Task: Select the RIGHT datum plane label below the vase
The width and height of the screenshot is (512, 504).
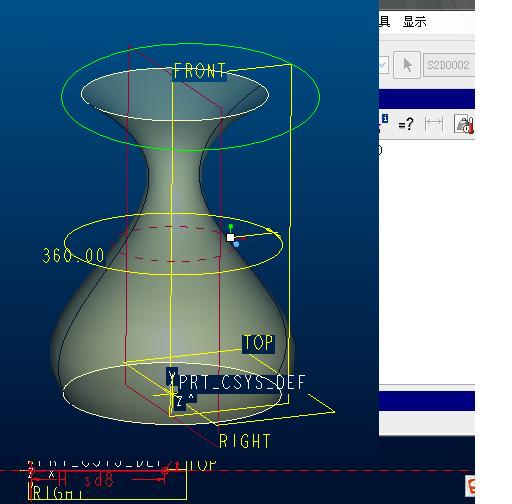Action: pyautogui.click(x=244, y=441)
